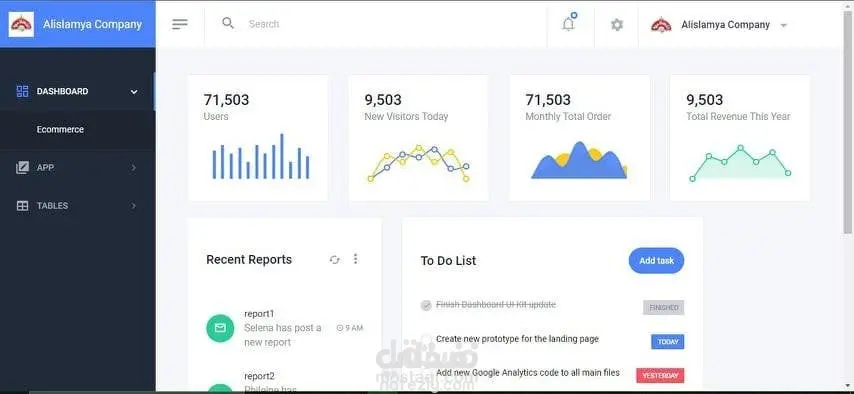
Task: Click the FINISHED status badge
Action: [663, 307]
